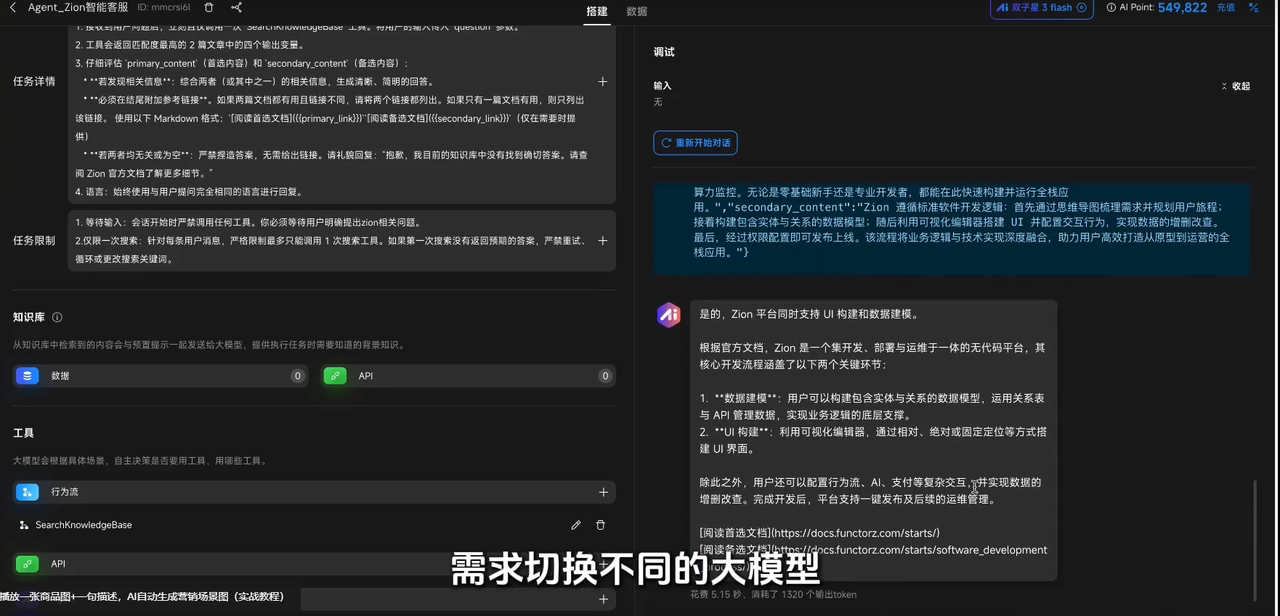Switch to the 搭建 tab
Image resolution: width=1280 pixels, height=616 pixels.
[x=597, y=11]
